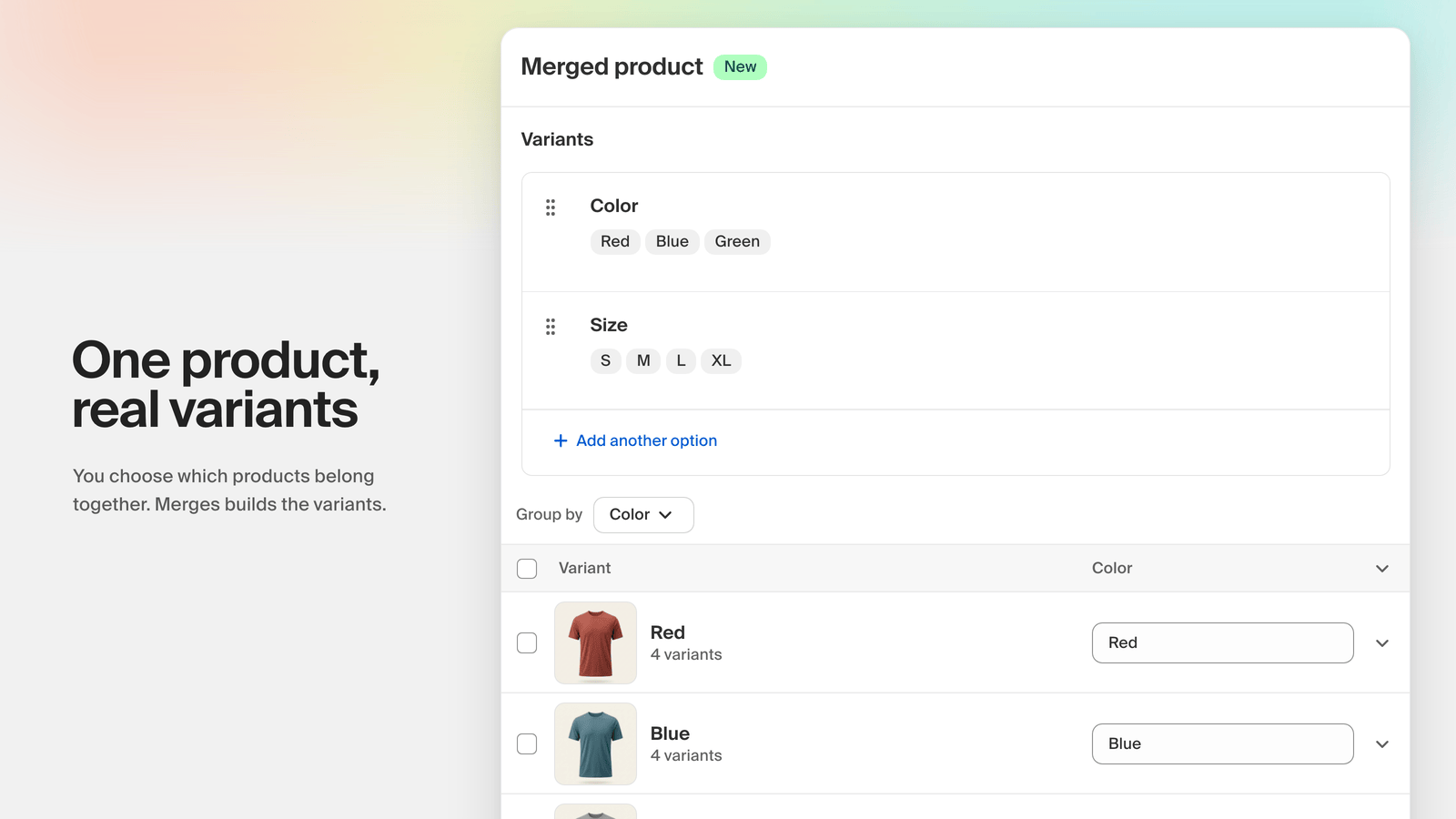Viewport: 1456px width, 819px height.
Task: Check the Blue variant row checkbox
Action: 527,743
